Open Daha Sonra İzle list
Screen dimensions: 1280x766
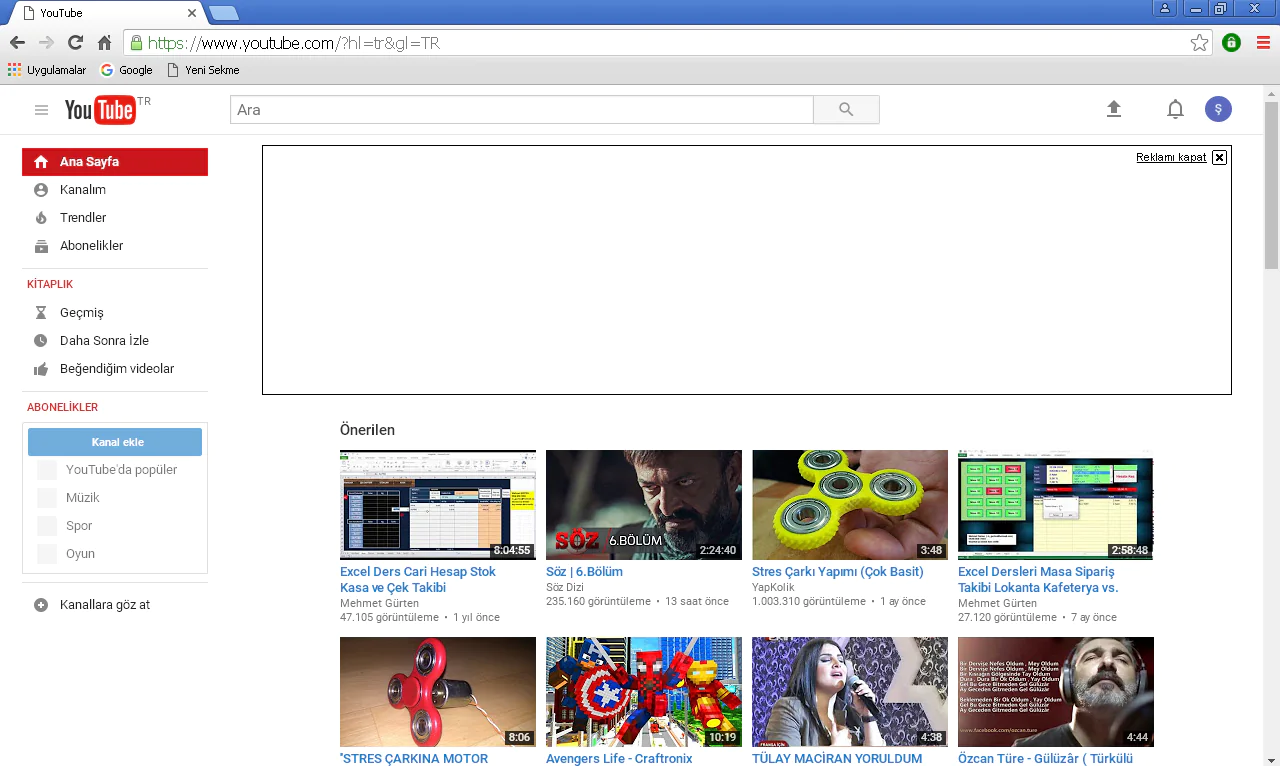click(x=104, y=341)
